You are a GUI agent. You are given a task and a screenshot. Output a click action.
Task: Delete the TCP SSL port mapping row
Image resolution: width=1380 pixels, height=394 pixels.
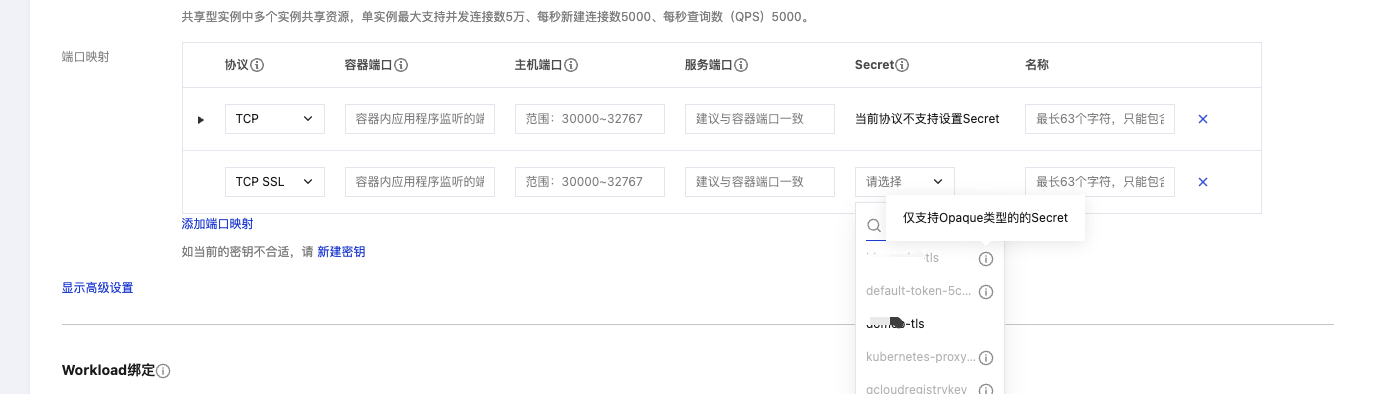click(x=1203, y=182)
